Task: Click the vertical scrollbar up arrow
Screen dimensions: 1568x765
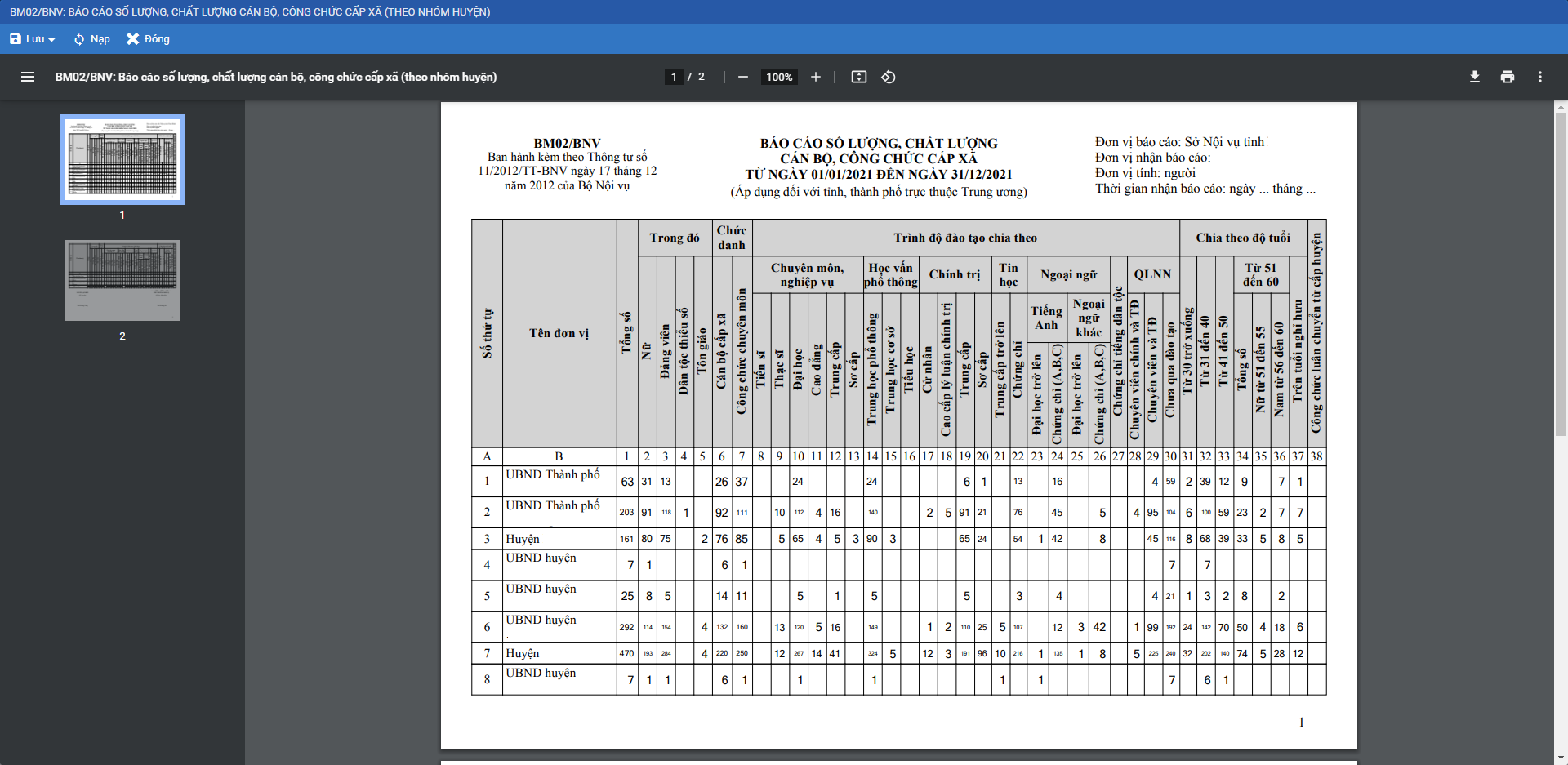Action: (1561, 107)
